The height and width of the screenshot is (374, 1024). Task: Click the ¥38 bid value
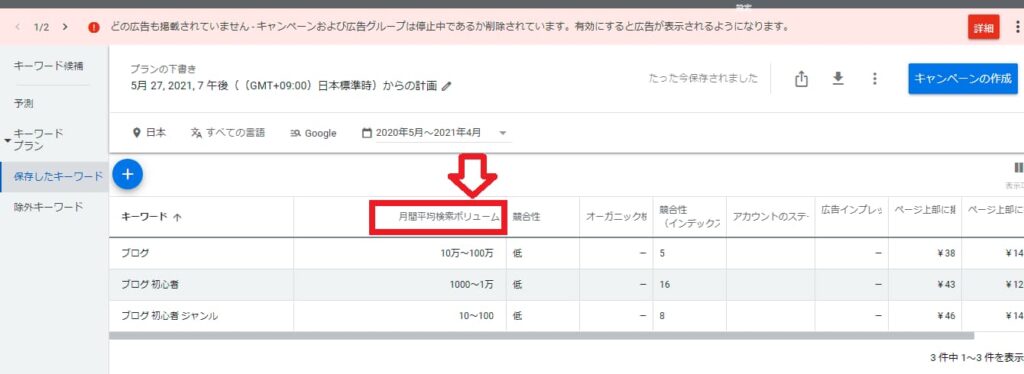[945, 253]
